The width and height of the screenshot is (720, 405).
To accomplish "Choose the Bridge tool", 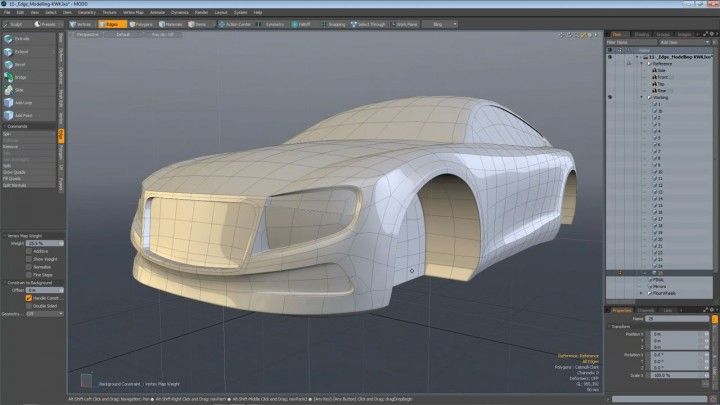I will click(22, 76).
